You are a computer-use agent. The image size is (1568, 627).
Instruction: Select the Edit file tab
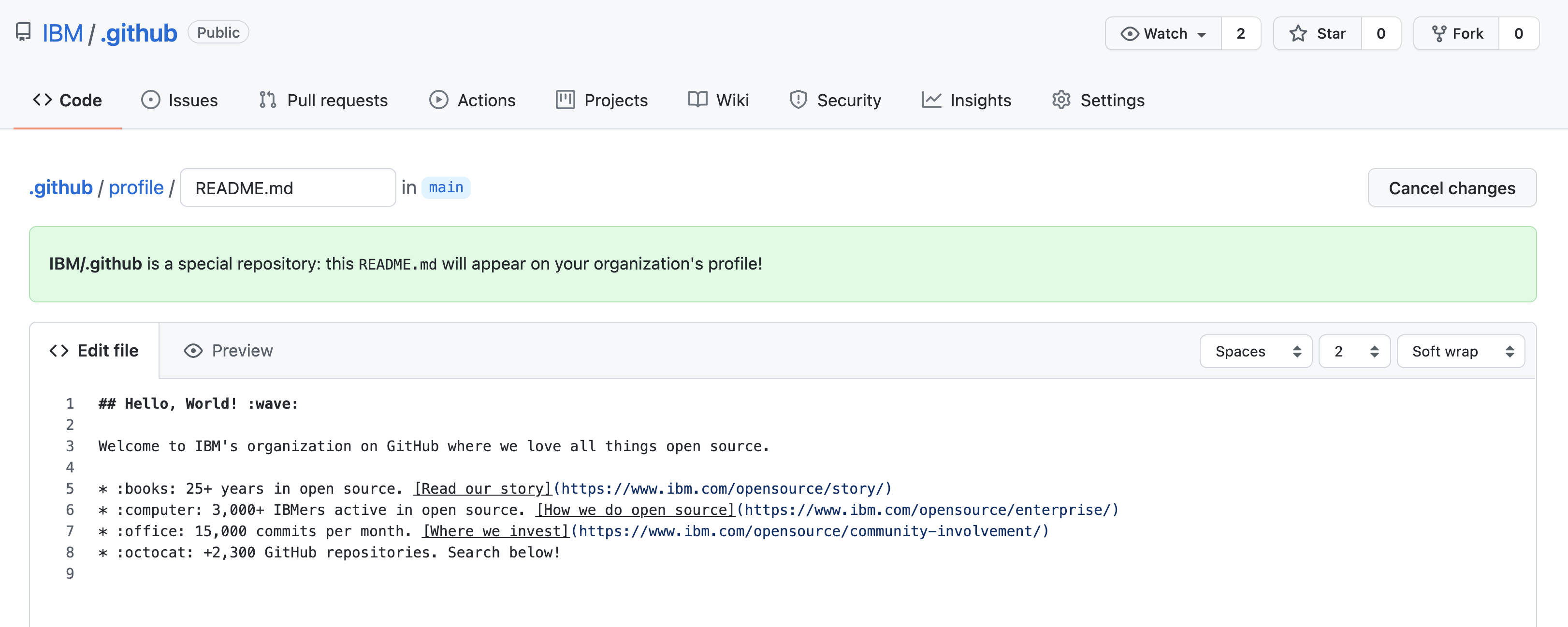click(x=94, y=351)
